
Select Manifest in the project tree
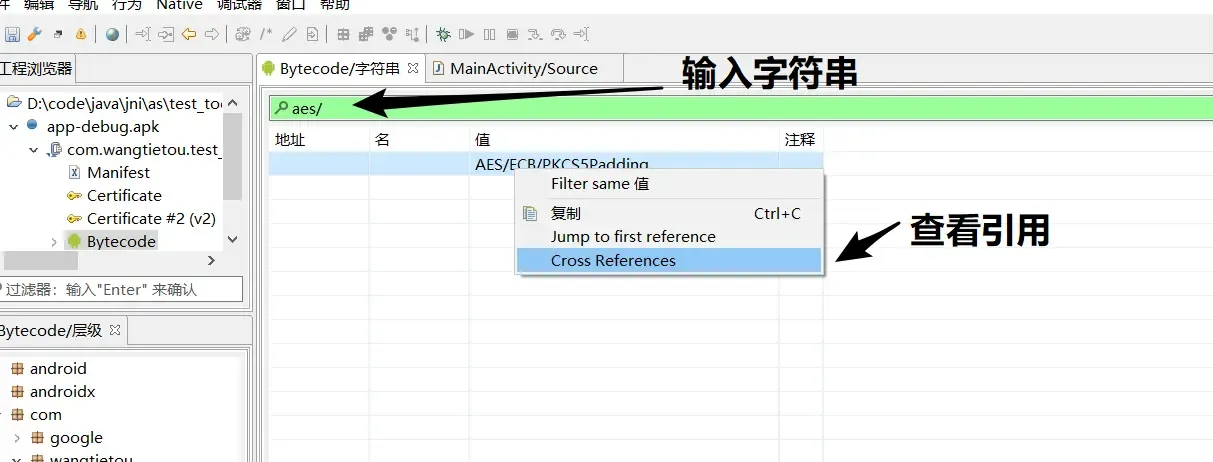(x=118, y=173)
